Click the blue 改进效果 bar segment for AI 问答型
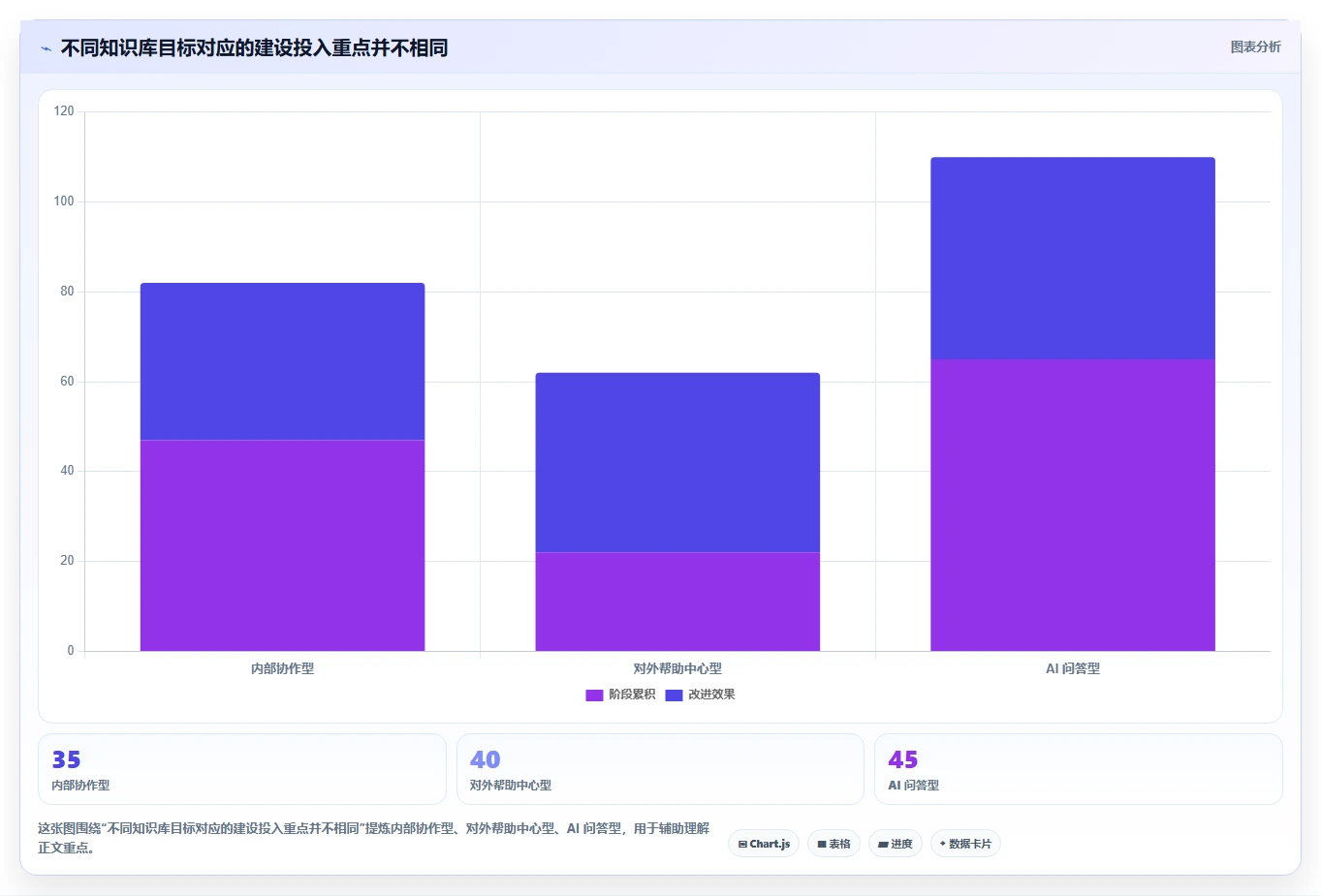1321x896 pixels. coord(1073,258)
